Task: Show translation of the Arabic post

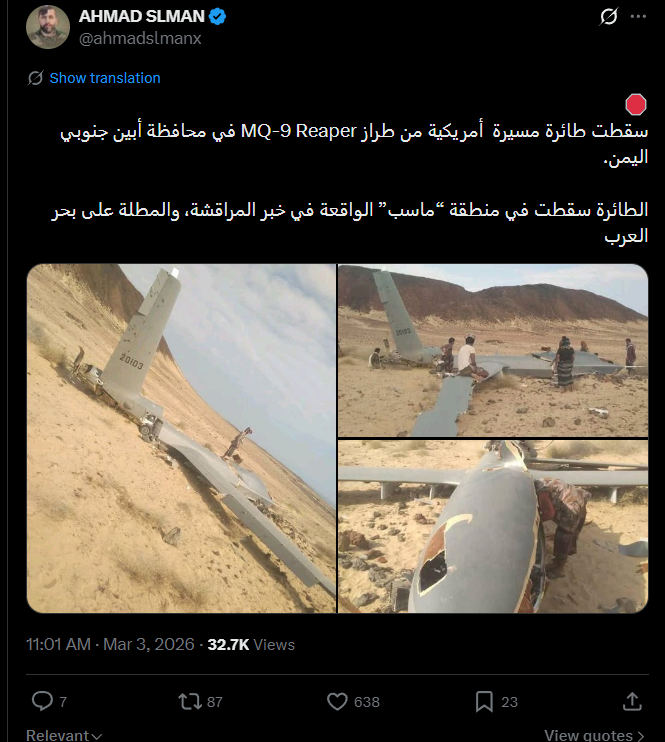Action: click(105, 78)
